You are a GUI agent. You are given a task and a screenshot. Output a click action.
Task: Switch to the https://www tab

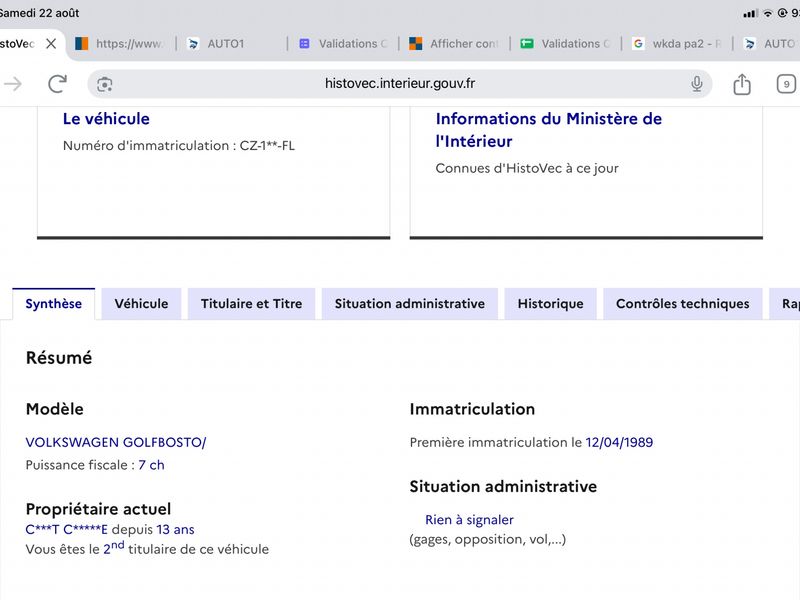(121, 44)
